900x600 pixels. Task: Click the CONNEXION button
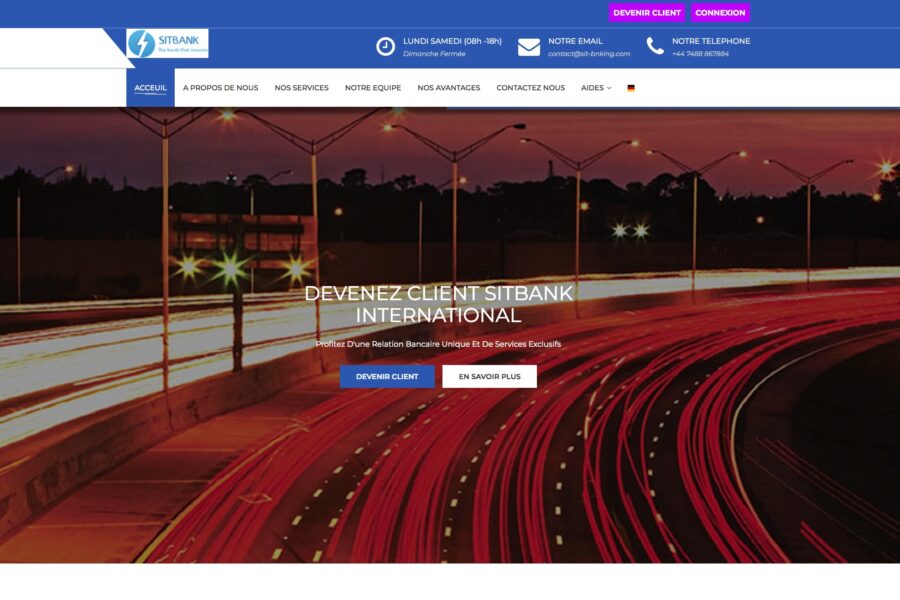[720, 13]
